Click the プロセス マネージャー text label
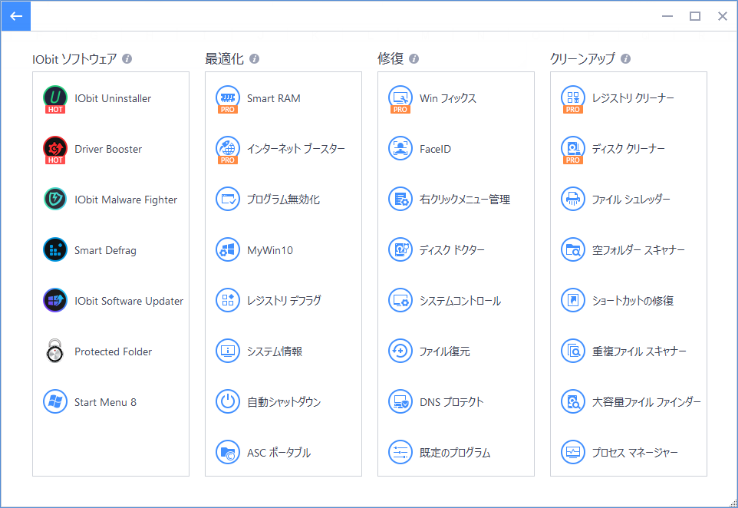The width and height of the screenshot is (738, 508). tap(635, 453)
